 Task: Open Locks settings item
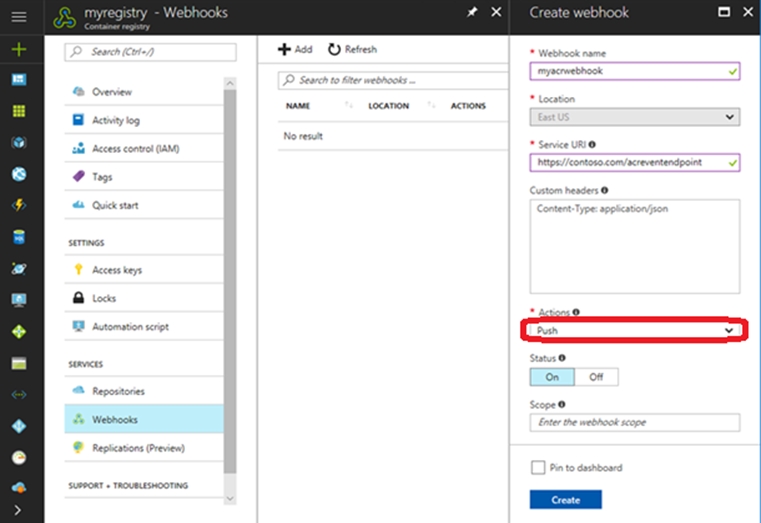click(104, 298)
